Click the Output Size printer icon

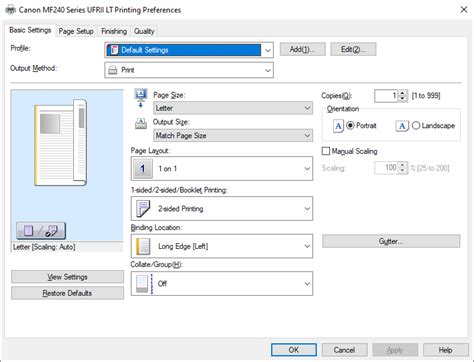141,124
